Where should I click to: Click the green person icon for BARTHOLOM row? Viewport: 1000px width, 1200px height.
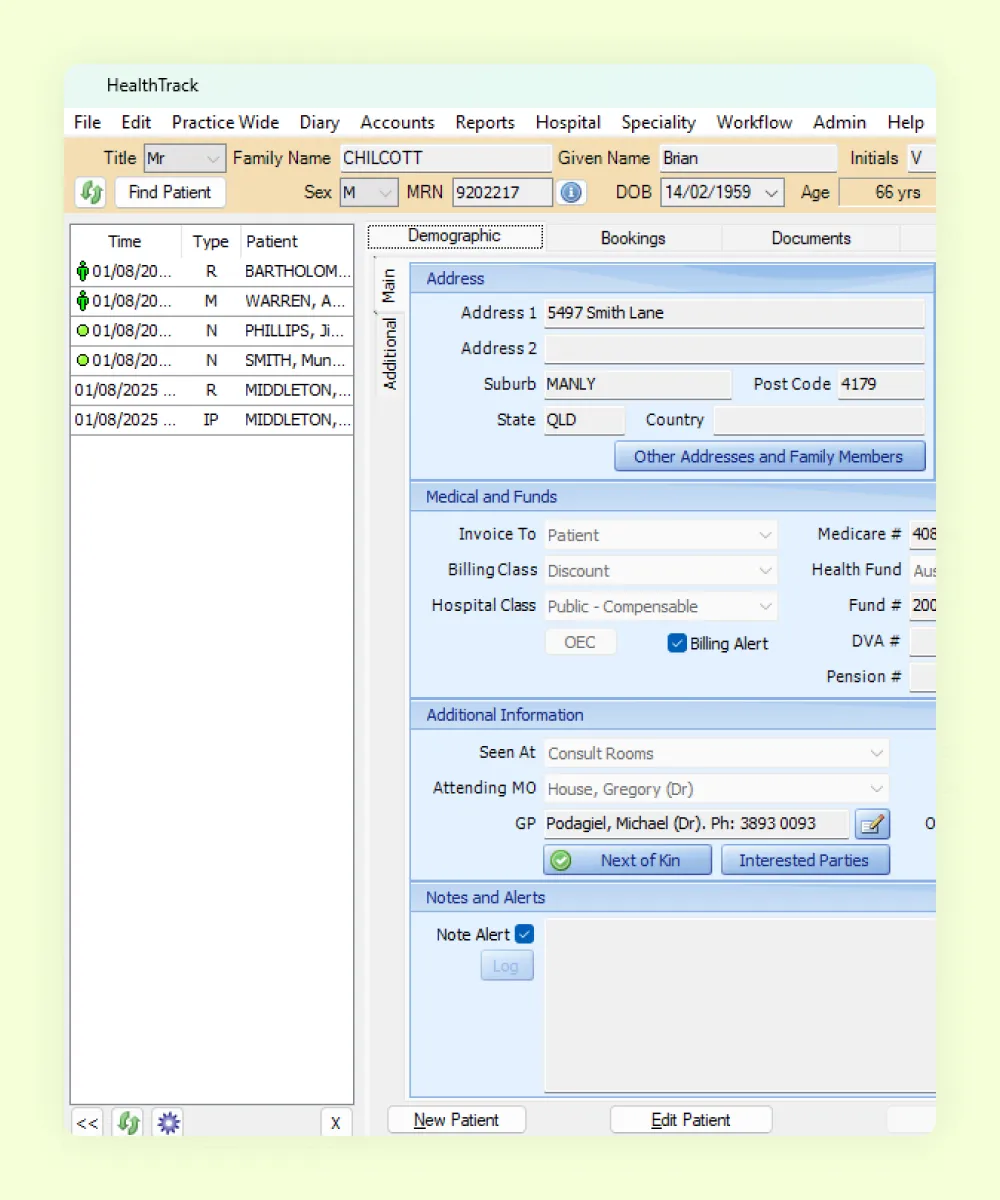coord(83,271)
